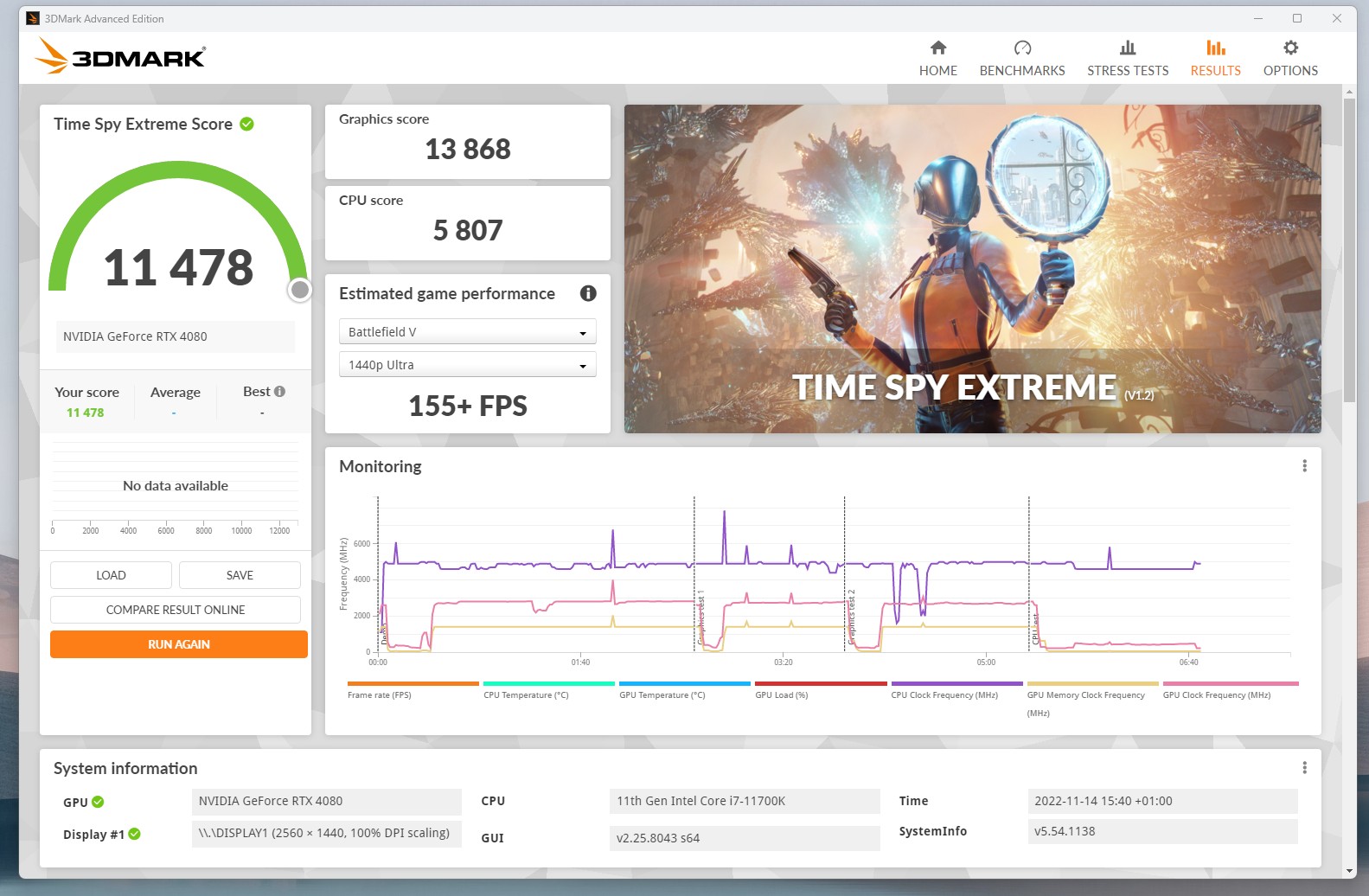Click the SAVE button

click(x=240, y=575)
